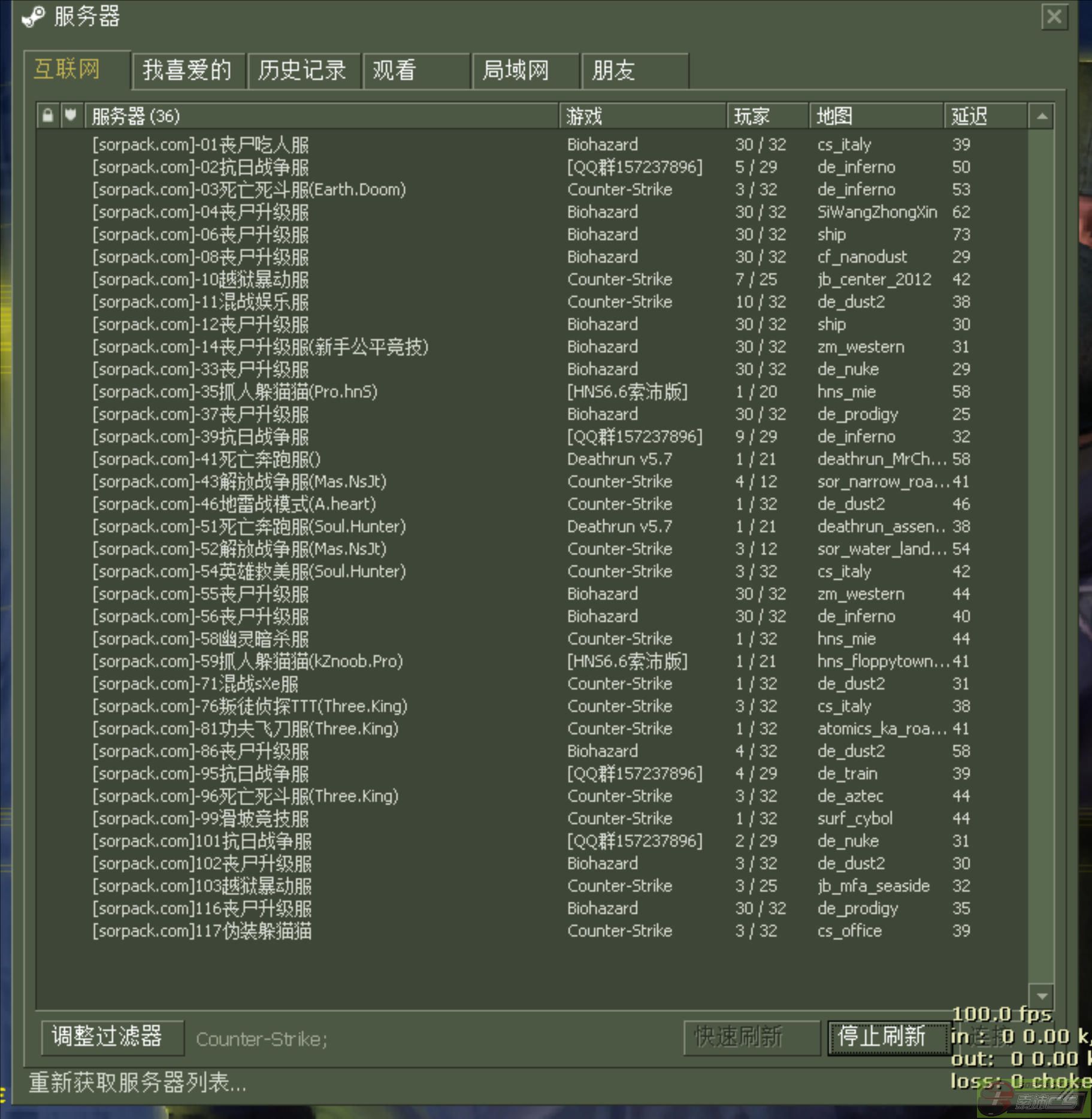Sort by 游戏 game column header
1092x1119 pixels.
click(x=643, y=116)
